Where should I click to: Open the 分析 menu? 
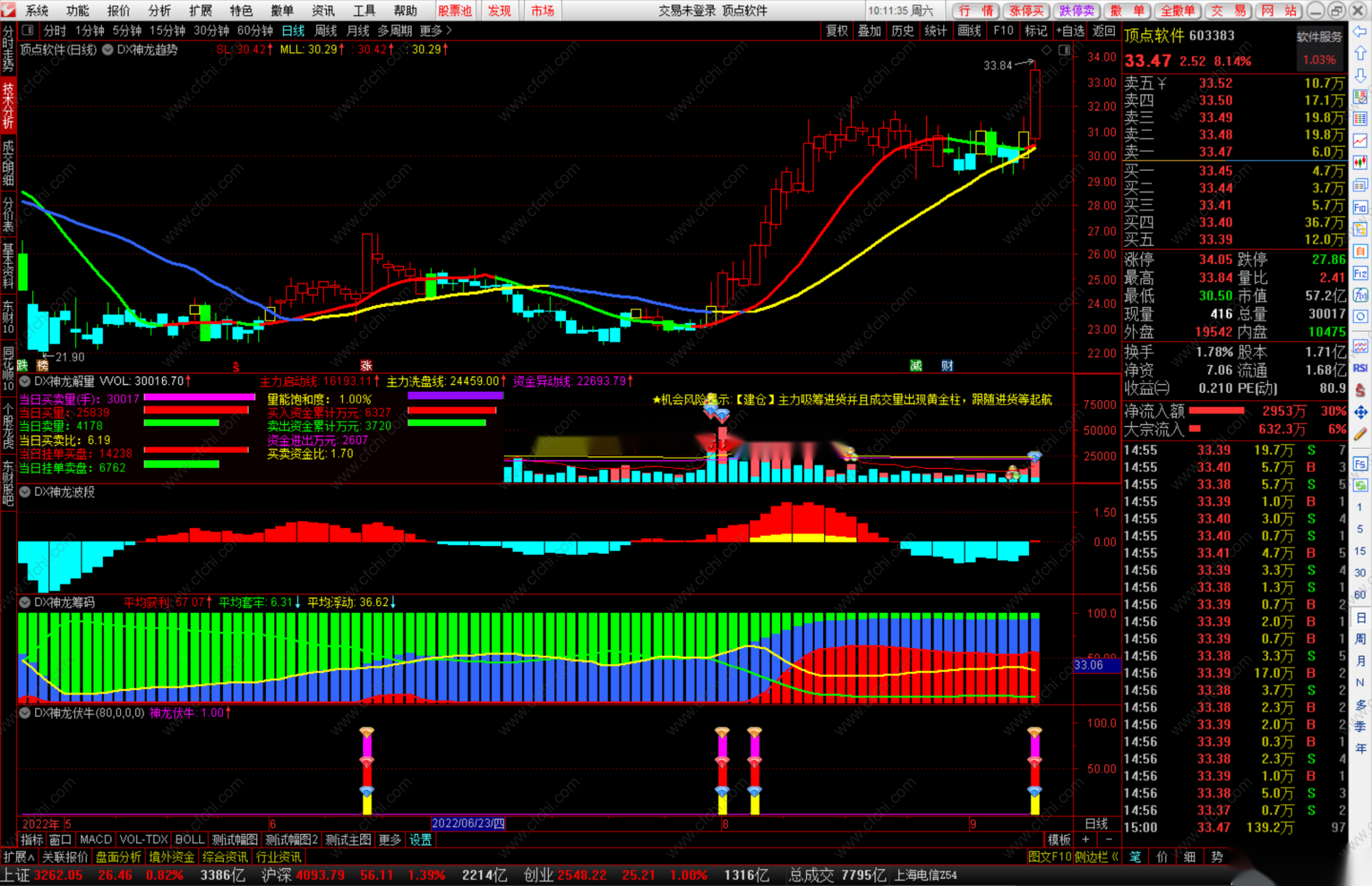tap(159, 10)
